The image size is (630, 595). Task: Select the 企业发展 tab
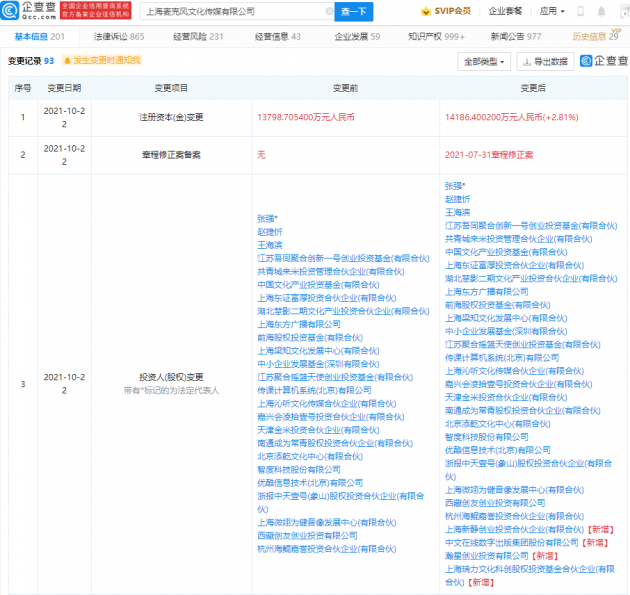click(357, 37)
